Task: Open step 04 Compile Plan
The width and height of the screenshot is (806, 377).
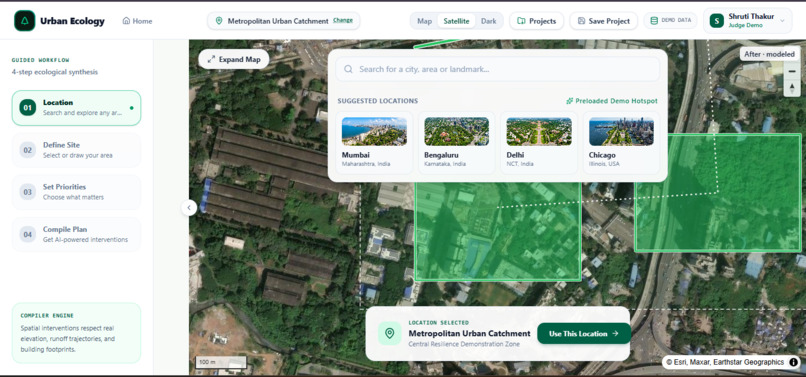Action: pos(76,235)
